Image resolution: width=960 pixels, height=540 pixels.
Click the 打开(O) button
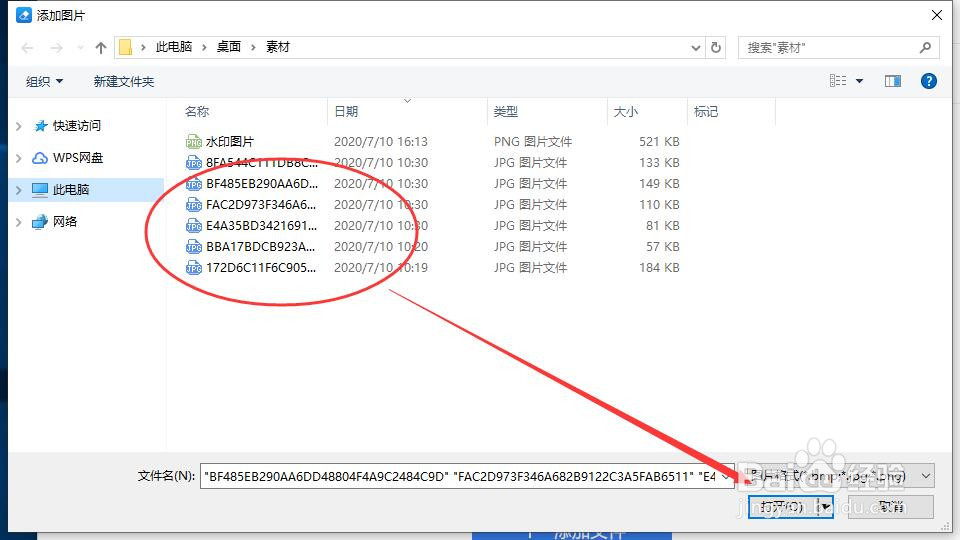point(782,506)
